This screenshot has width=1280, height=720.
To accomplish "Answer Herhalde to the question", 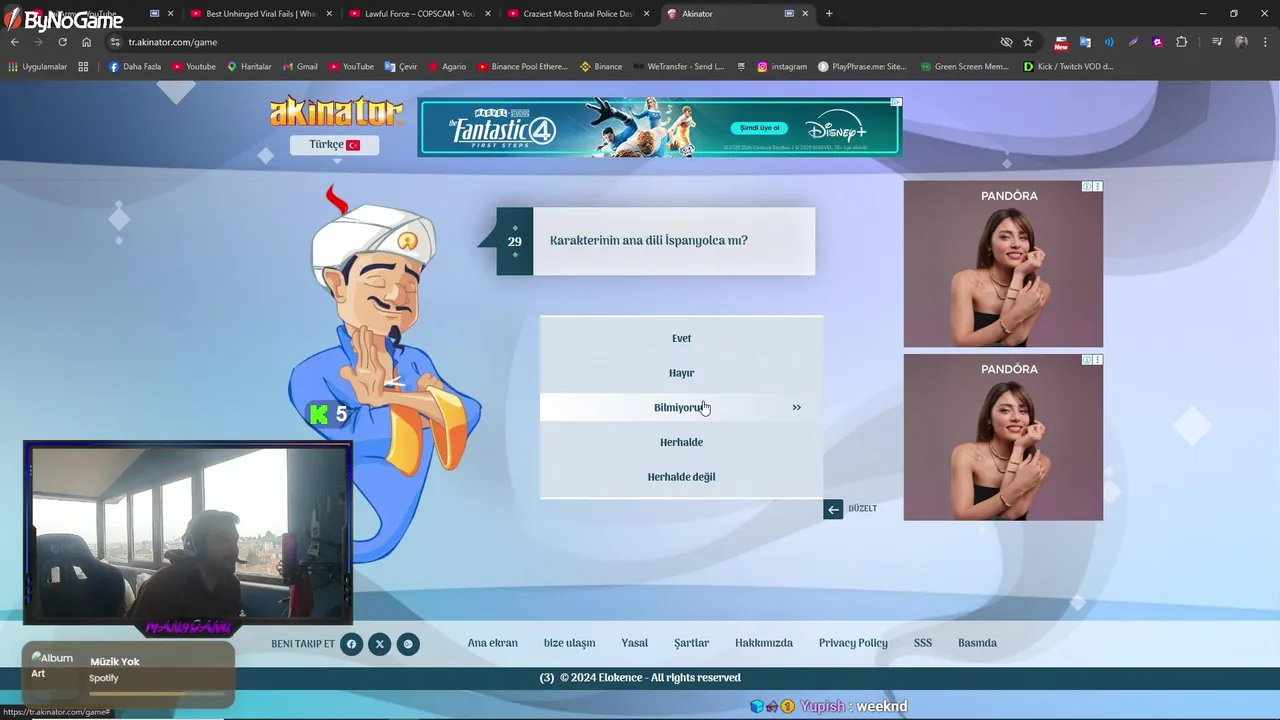I will click(681, 442).
